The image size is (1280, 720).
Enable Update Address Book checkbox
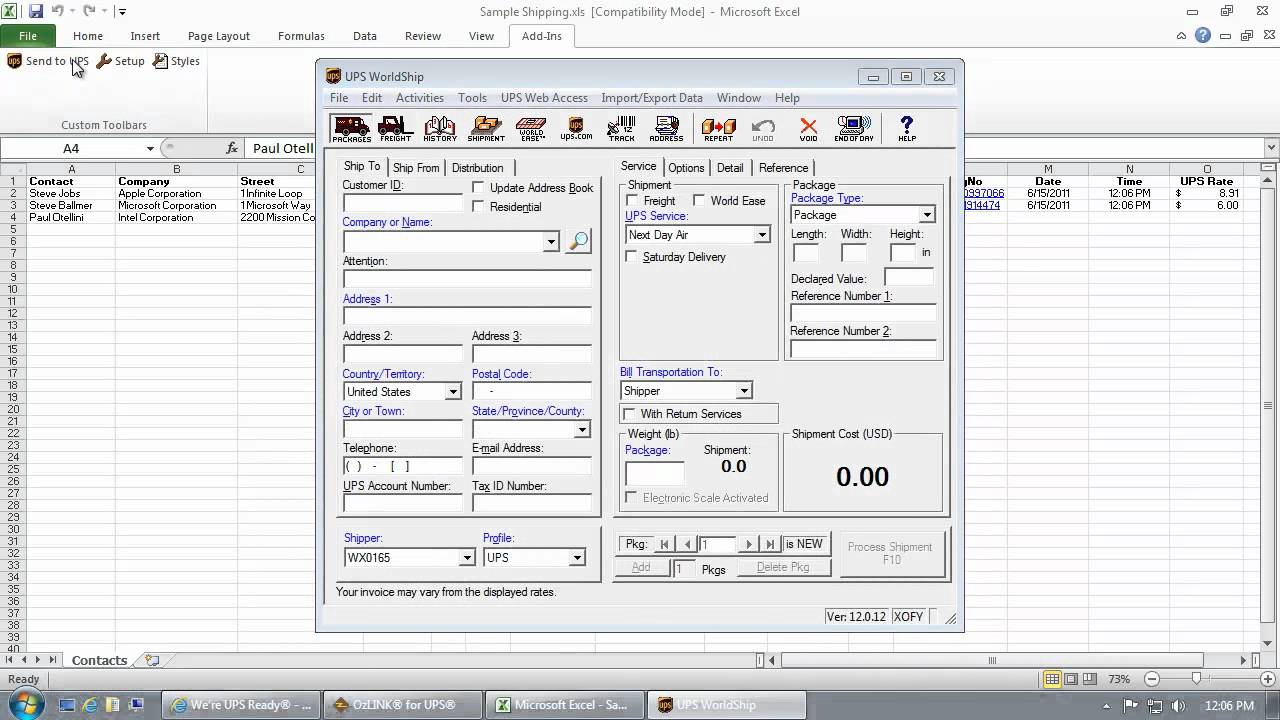(478, 187)
